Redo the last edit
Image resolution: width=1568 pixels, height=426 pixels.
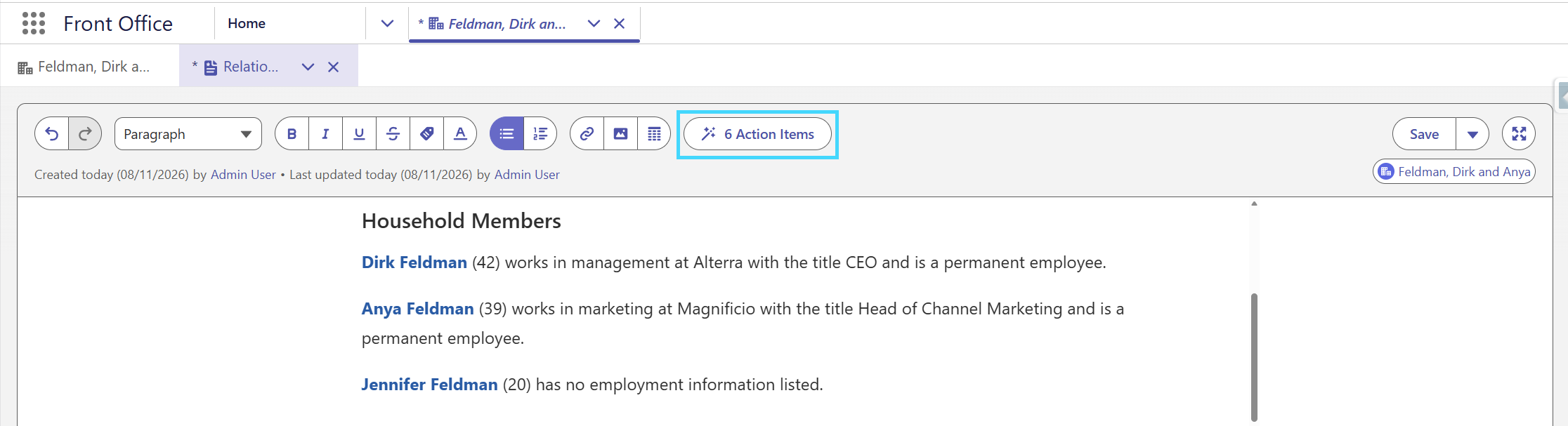[85, 133]
